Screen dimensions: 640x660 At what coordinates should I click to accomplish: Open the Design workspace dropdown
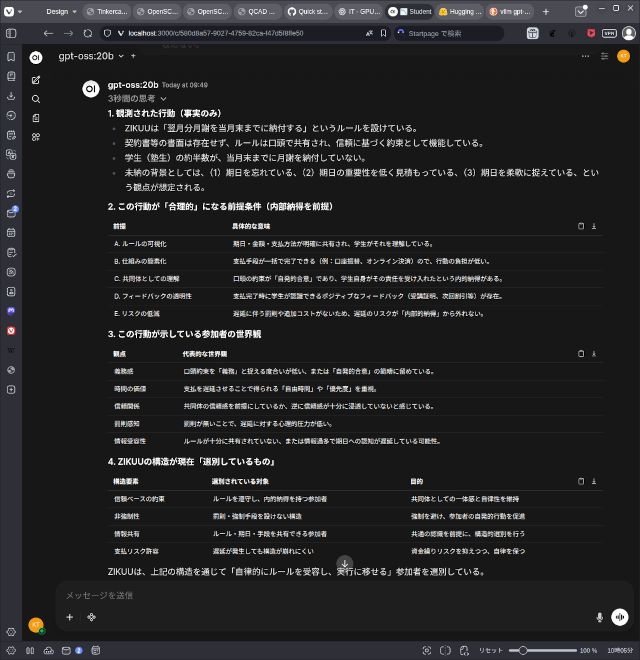pos(63,12)
